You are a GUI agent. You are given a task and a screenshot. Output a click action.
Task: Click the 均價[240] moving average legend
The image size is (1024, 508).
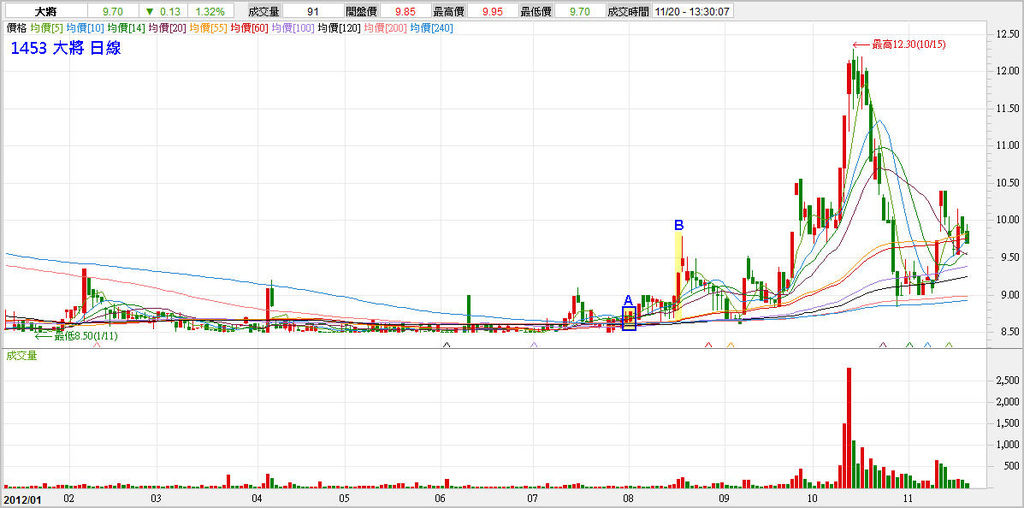click(x=432, y=28)
